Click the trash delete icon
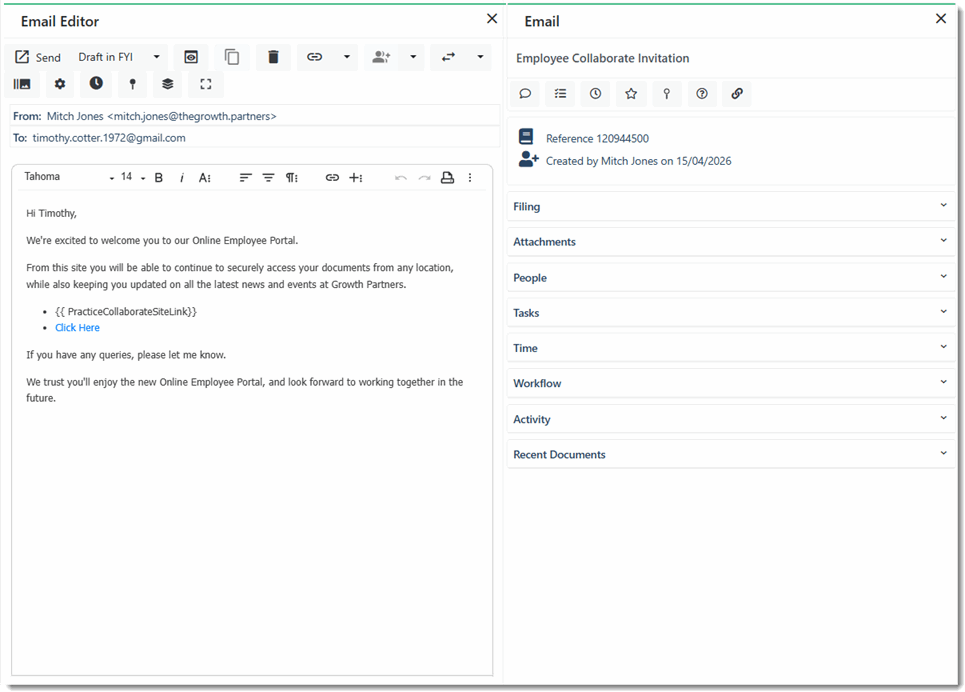Viewport: 965px width, 692px height. click(x=273, y=57)
